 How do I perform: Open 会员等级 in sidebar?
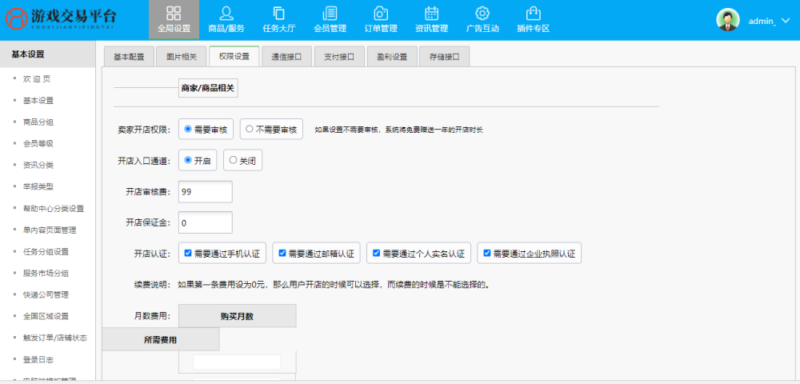(38, 143)
